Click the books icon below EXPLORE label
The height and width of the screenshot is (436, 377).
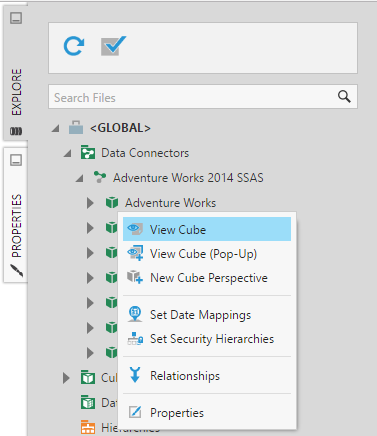(x=16, y=131)
